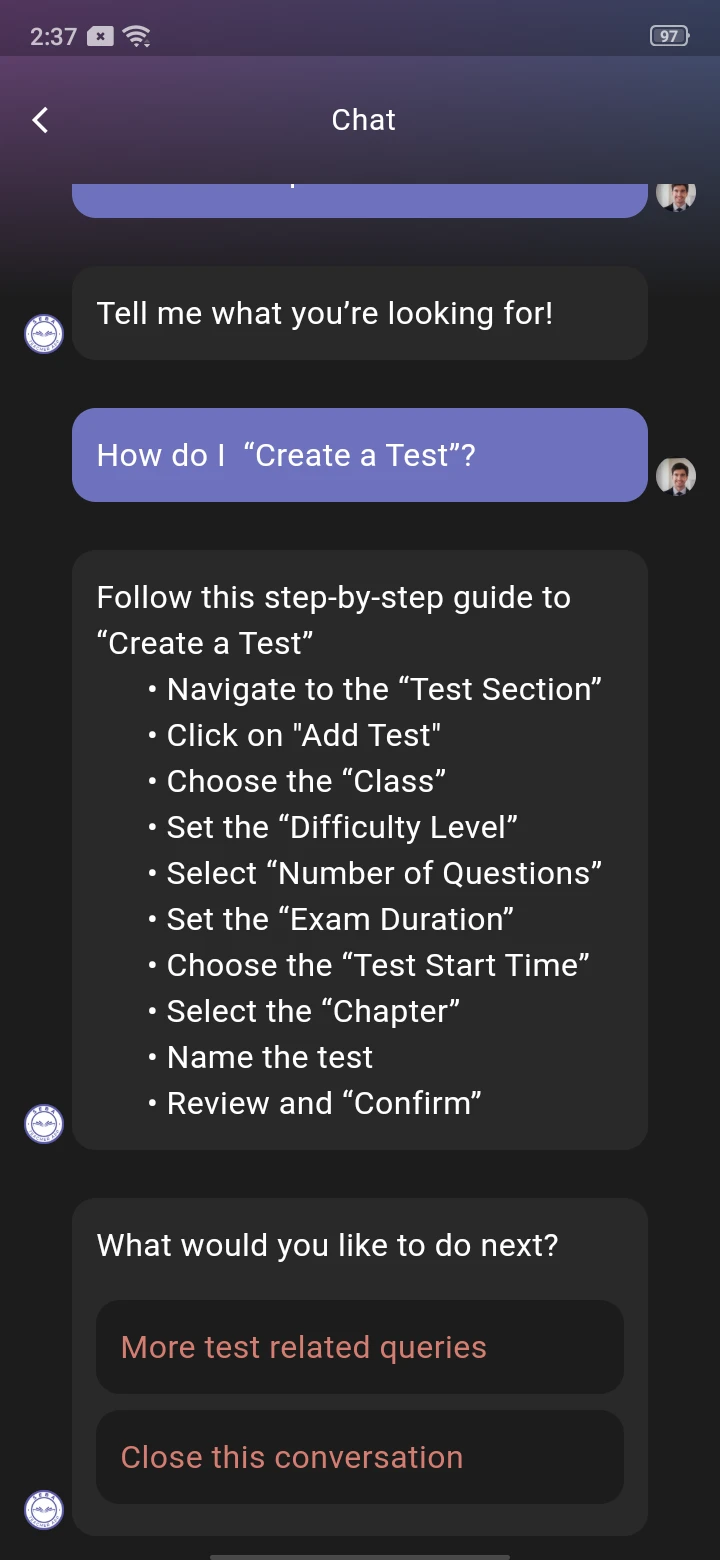The width and height of the screenshot is (720, 1560).
Task: Tap the time display in status bar
Action: (53, 37)
